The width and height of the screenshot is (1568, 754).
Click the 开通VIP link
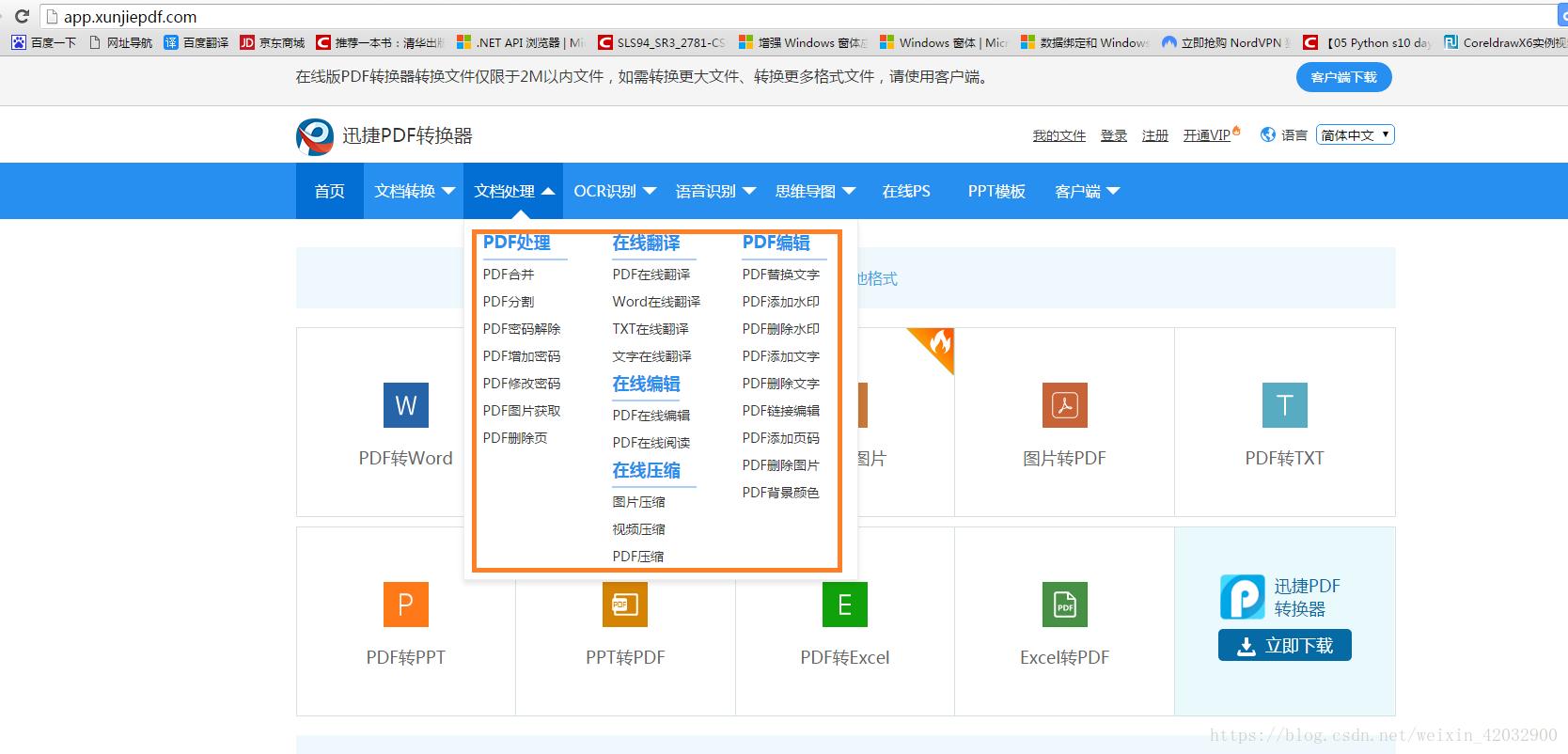(x=1207, y=135)
